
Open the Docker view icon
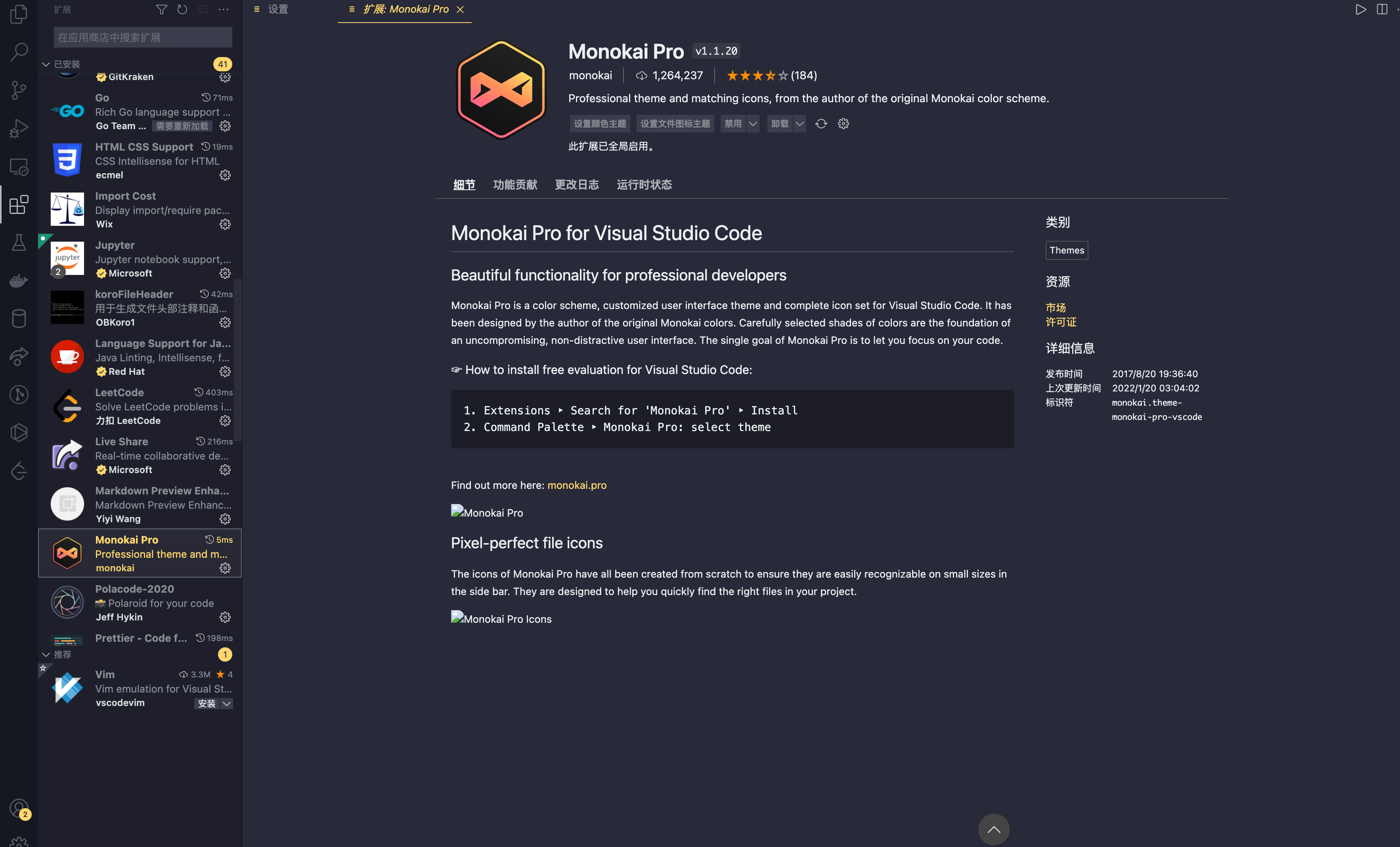point(19,280)
